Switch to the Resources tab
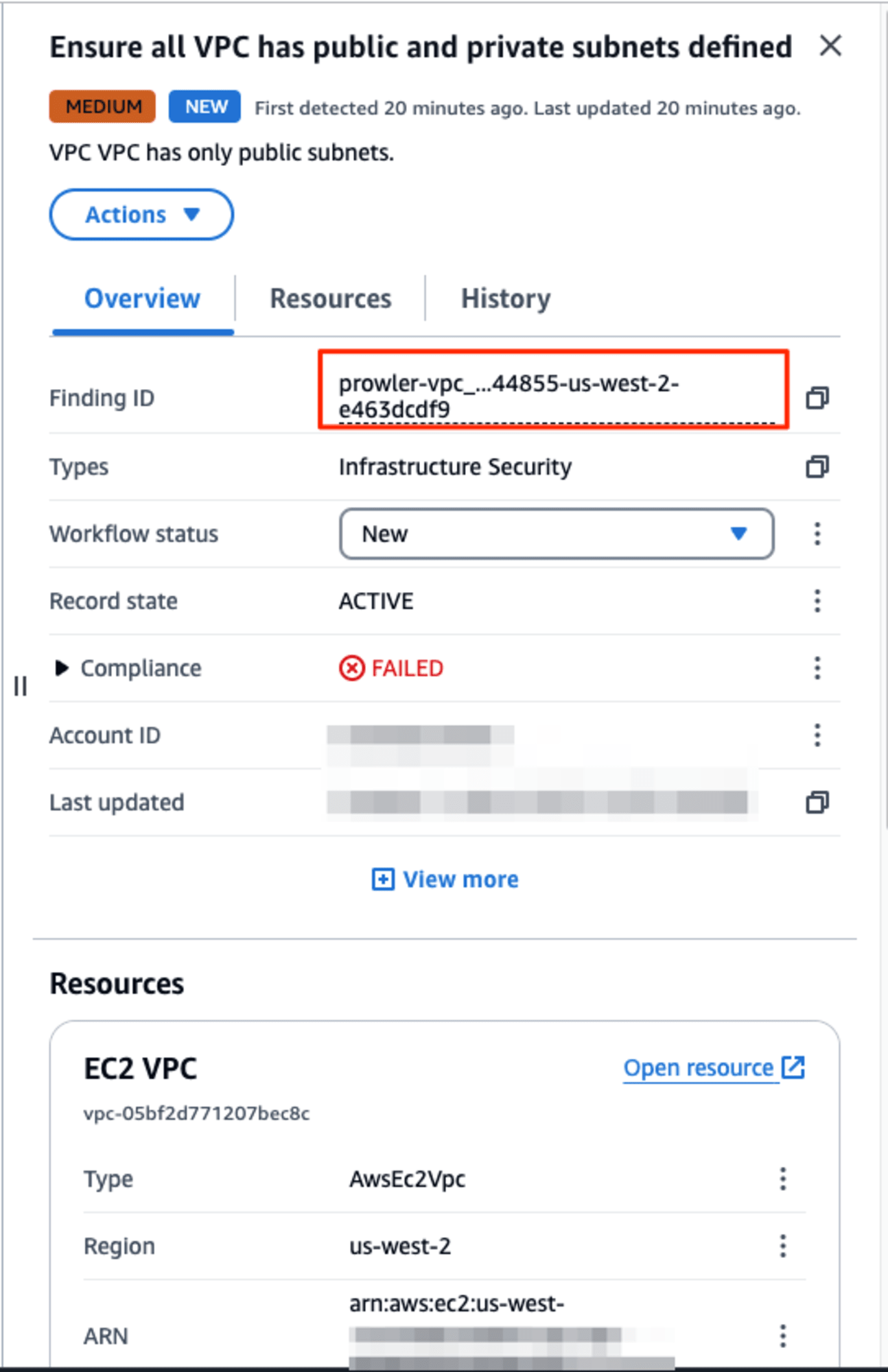This screenshot has height=1372, width=888. [330, 299]
